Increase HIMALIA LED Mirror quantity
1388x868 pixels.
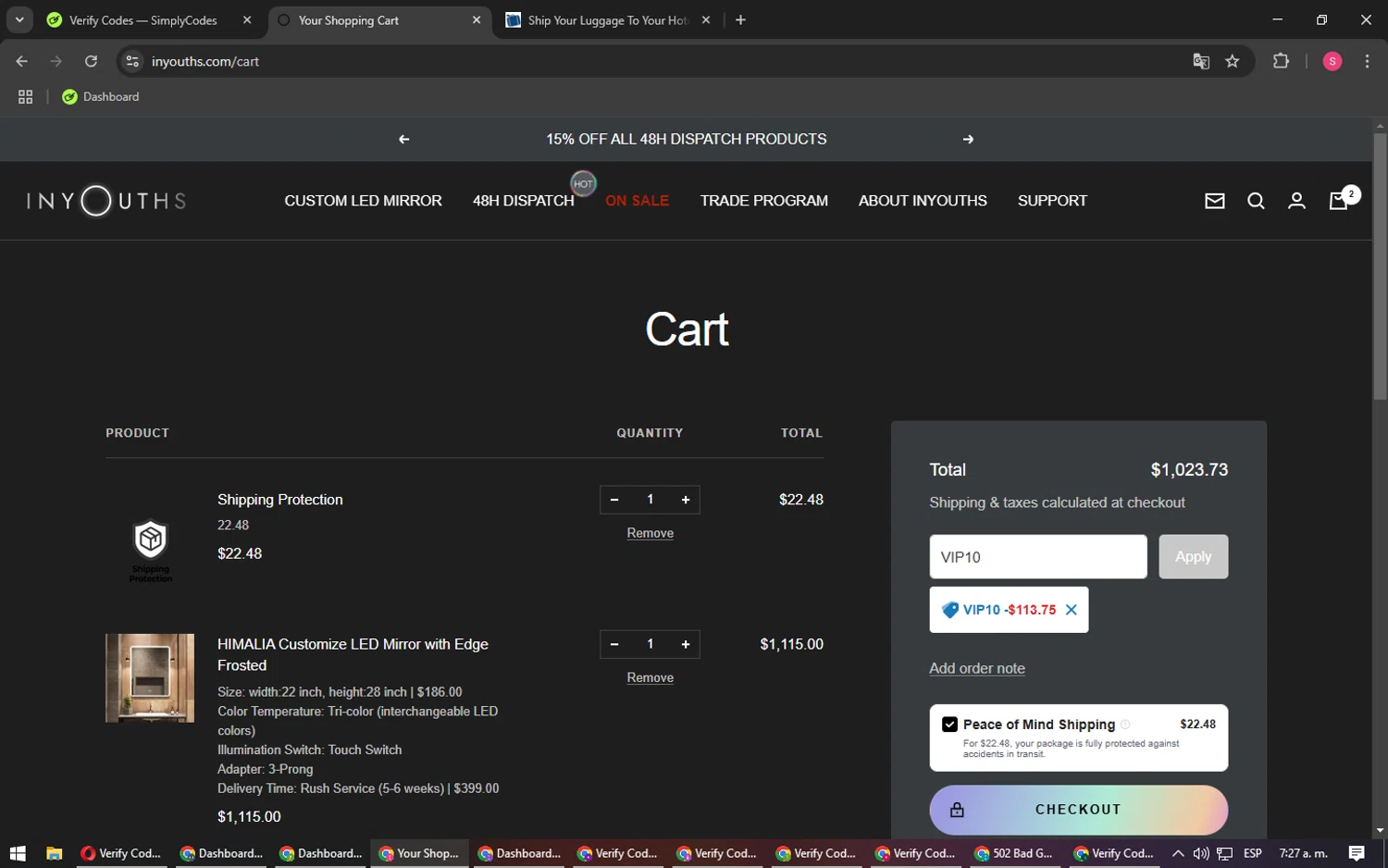click(686, 644)
